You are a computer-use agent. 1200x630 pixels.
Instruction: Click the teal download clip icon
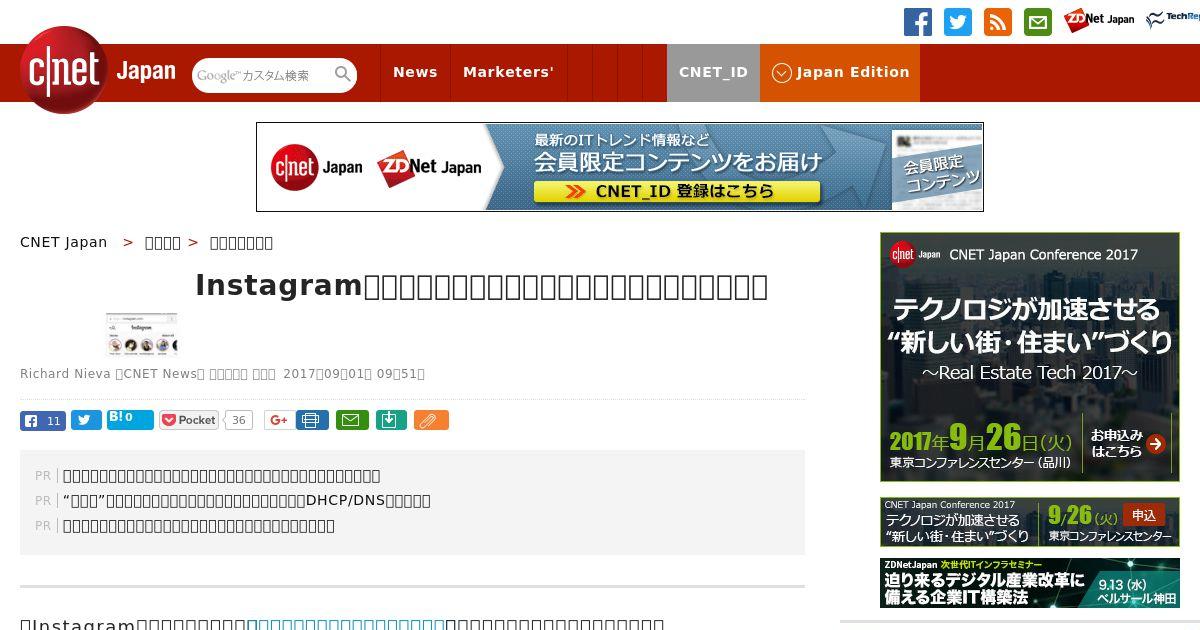[391, 420]
